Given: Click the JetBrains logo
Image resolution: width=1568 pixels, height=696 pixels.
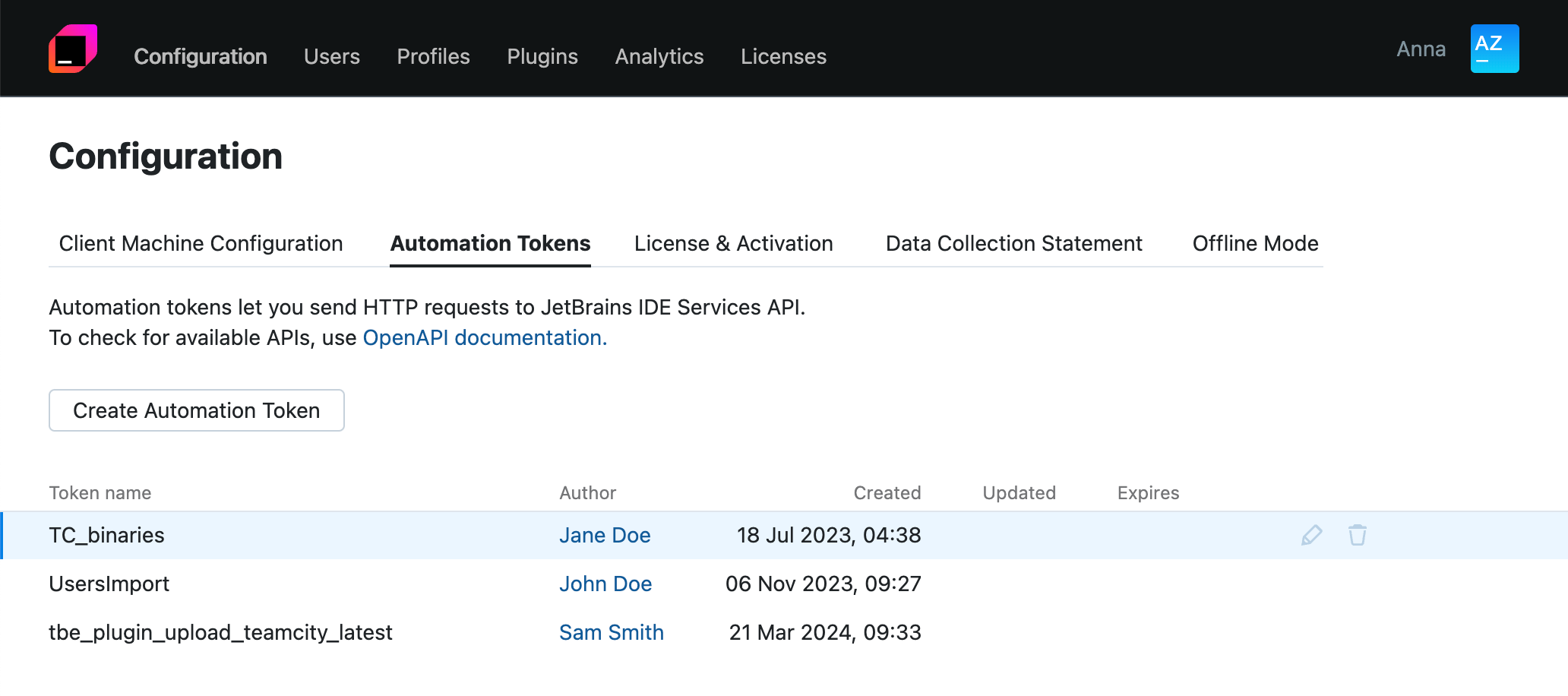Looking at the screenshot, I should (74, 48).
